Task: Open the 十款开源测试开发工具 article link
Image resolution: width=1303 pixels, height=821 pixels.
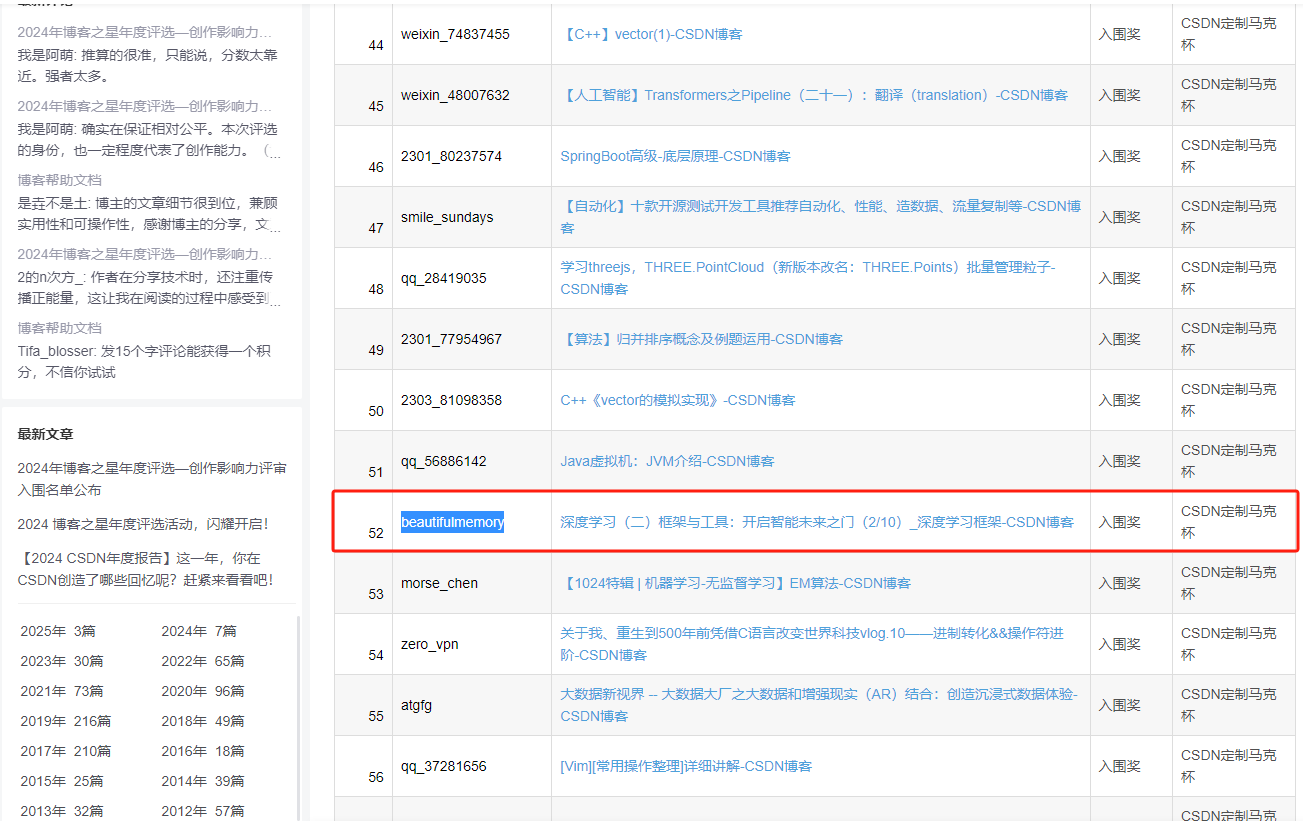Action: [x=820, y=217]
